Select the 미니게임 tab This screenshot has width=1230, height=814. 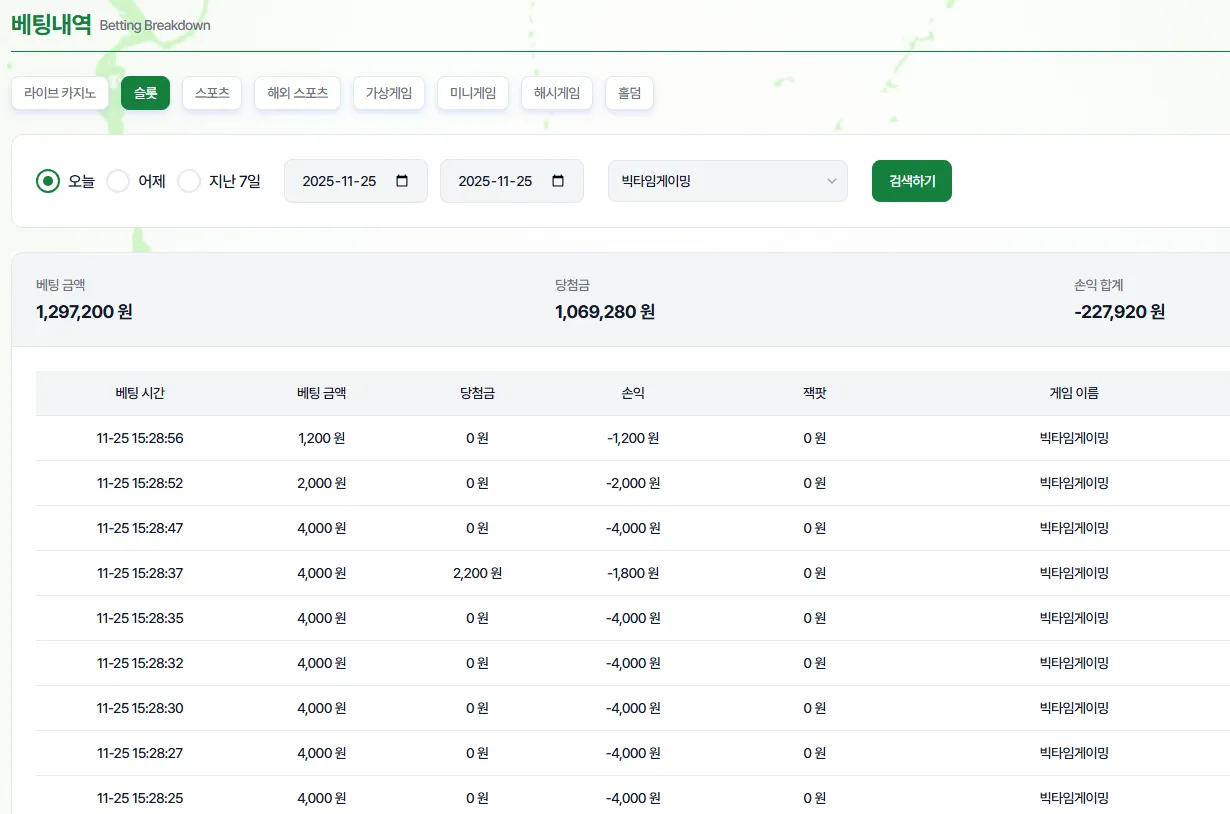pyautogui.click(x=473, y=93)
